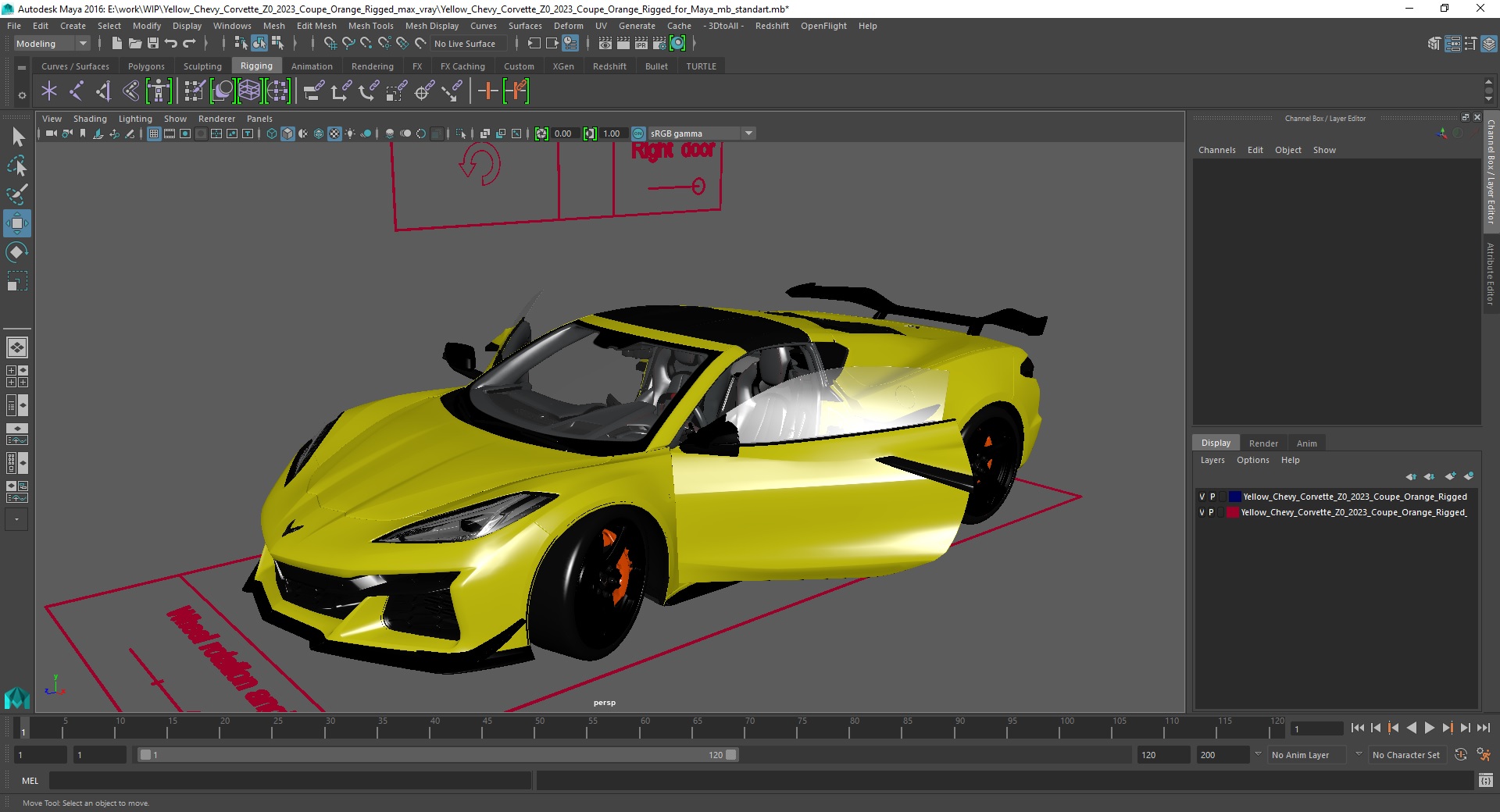This screenshot has width=1500, height=812.
Task: Open the Panels viewport menu
Action: click(x=259, y=119)
